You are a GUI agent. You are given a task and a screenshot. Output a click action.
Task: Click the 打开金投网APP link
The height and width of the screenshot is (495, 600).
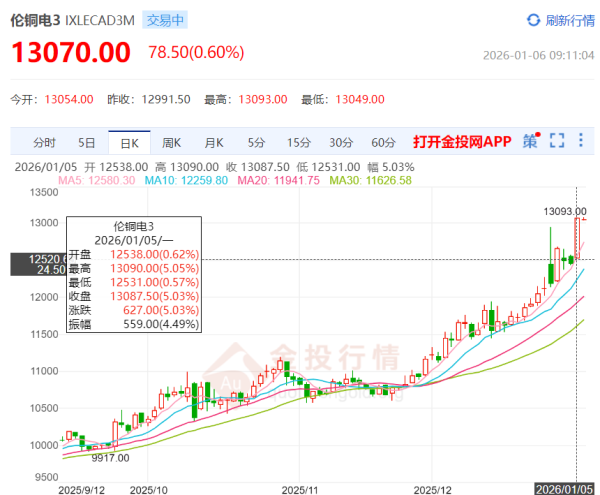coord(462,142)
